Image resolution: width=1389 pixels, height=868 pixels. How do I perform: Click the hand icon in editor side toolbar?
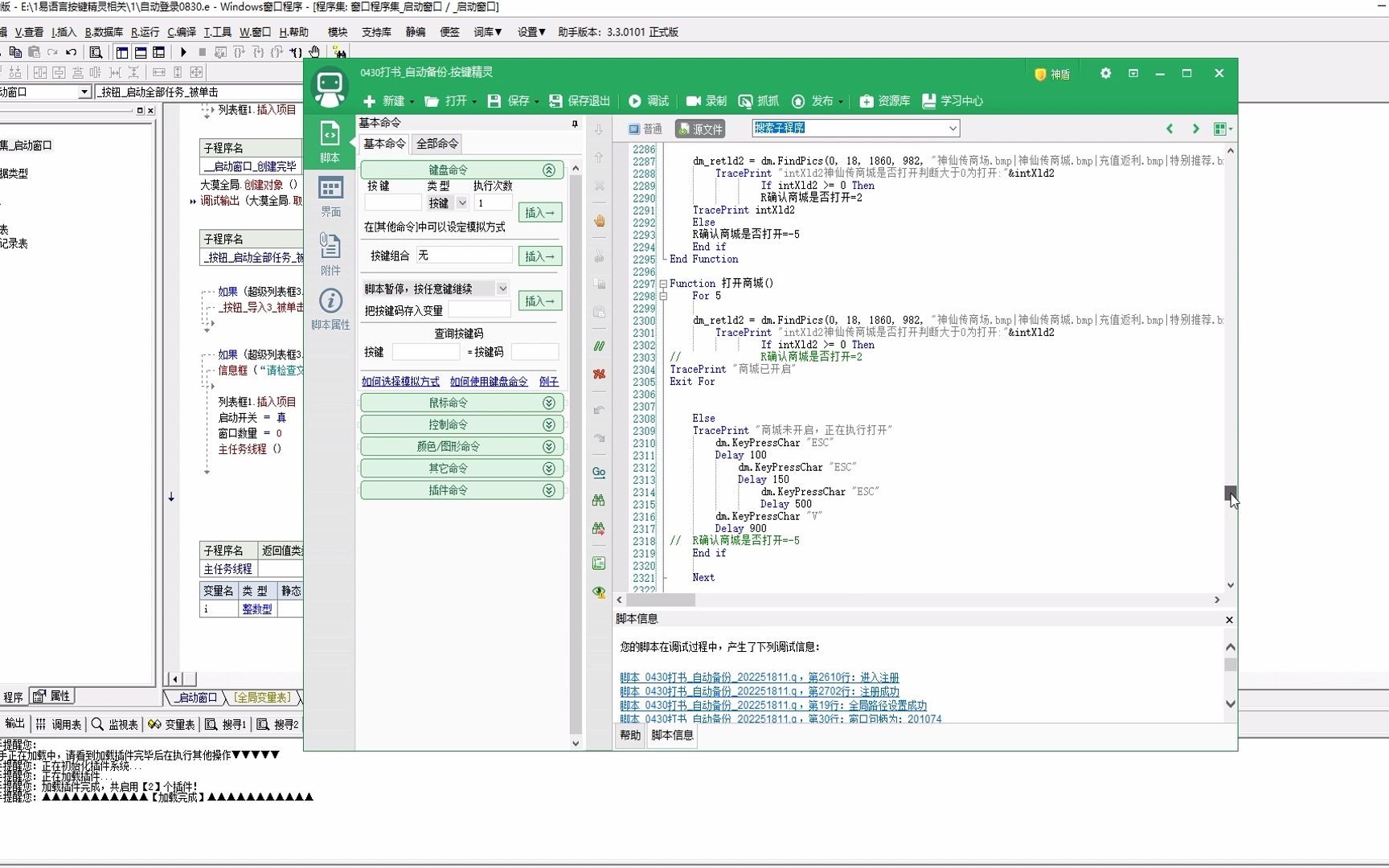pos(599,221)
